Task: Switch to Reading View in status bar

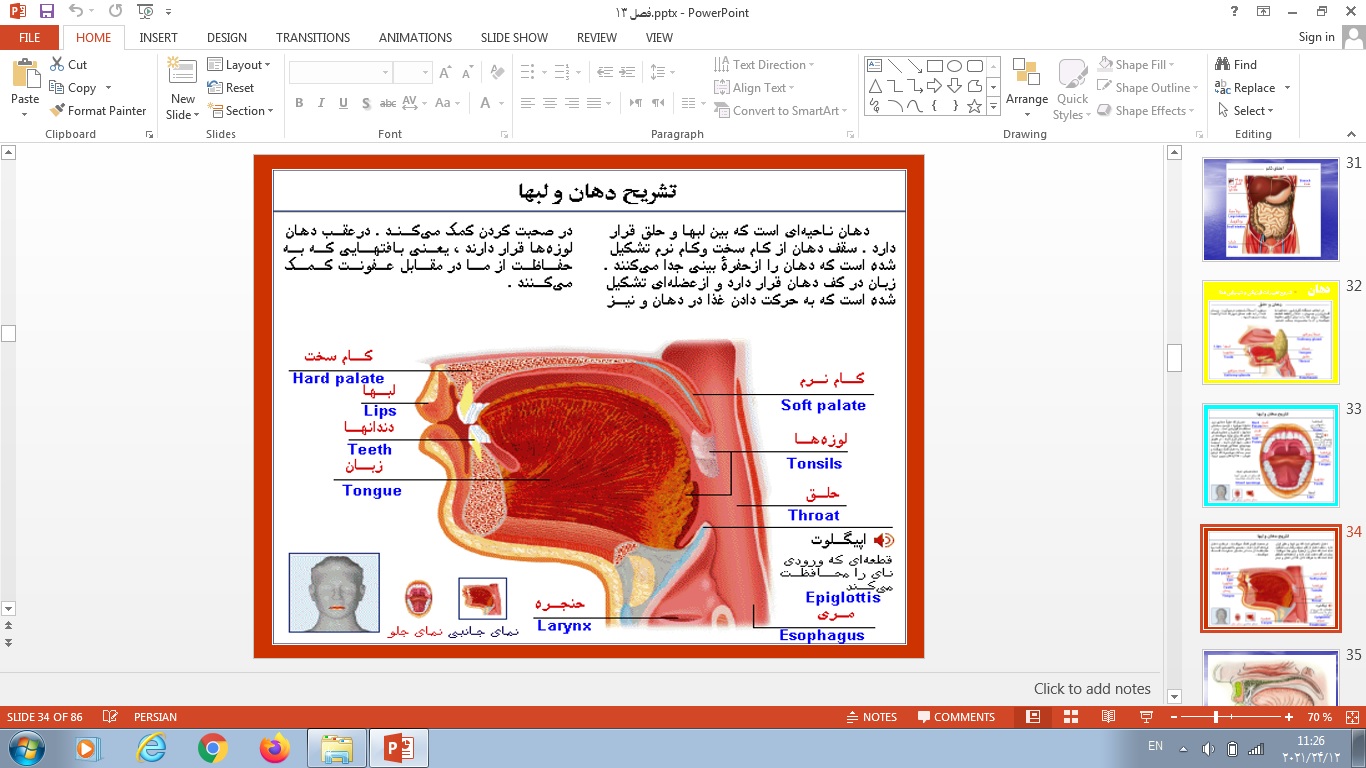Action: pos(1108,717)
